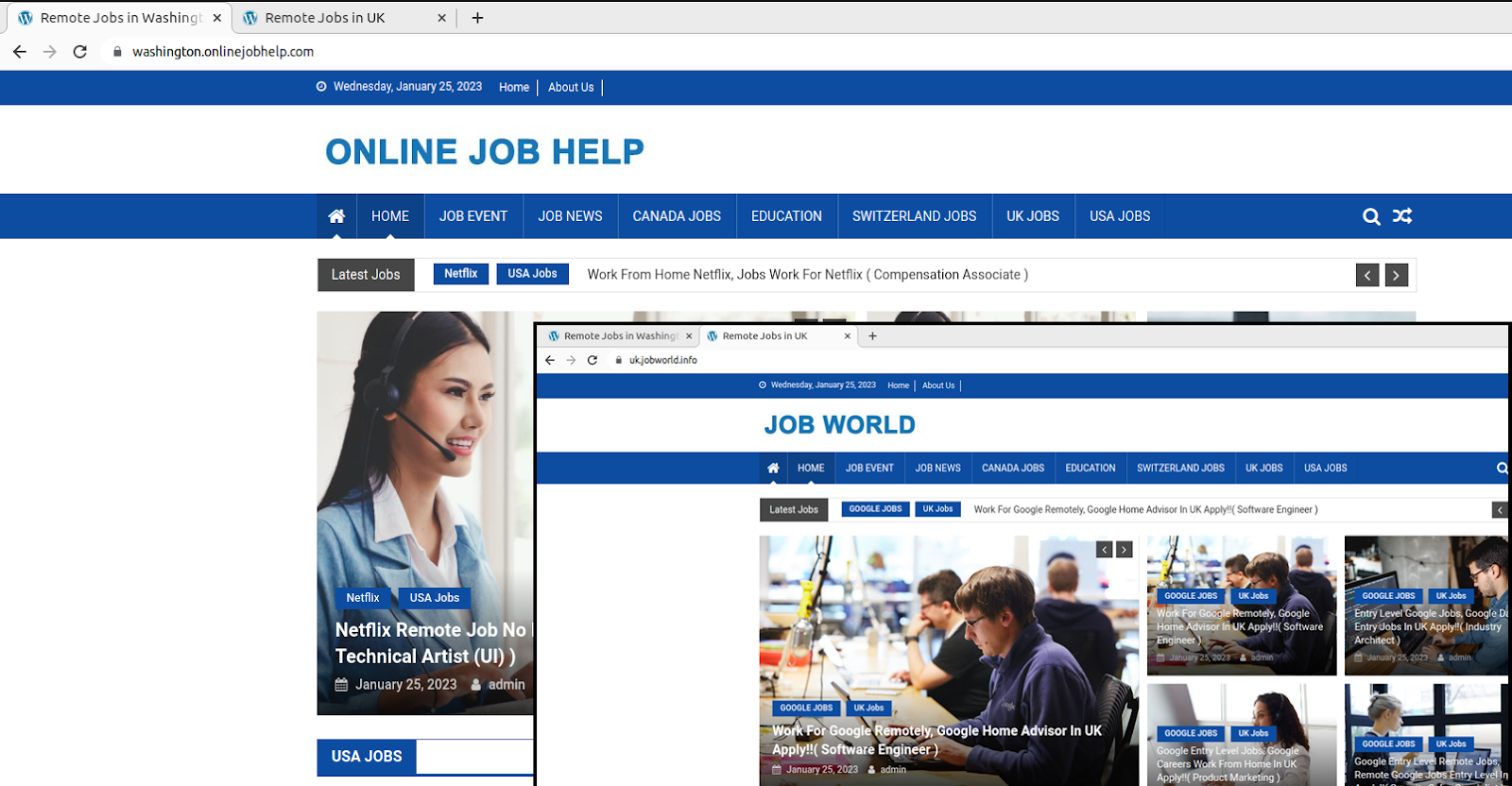Image resolution: width=1512 pixels, height=786 pixels.
Task: Select SWITZERLAND JOBS in Online Job Help navigation
Action: pyautogui.click(x=915, y=216)
